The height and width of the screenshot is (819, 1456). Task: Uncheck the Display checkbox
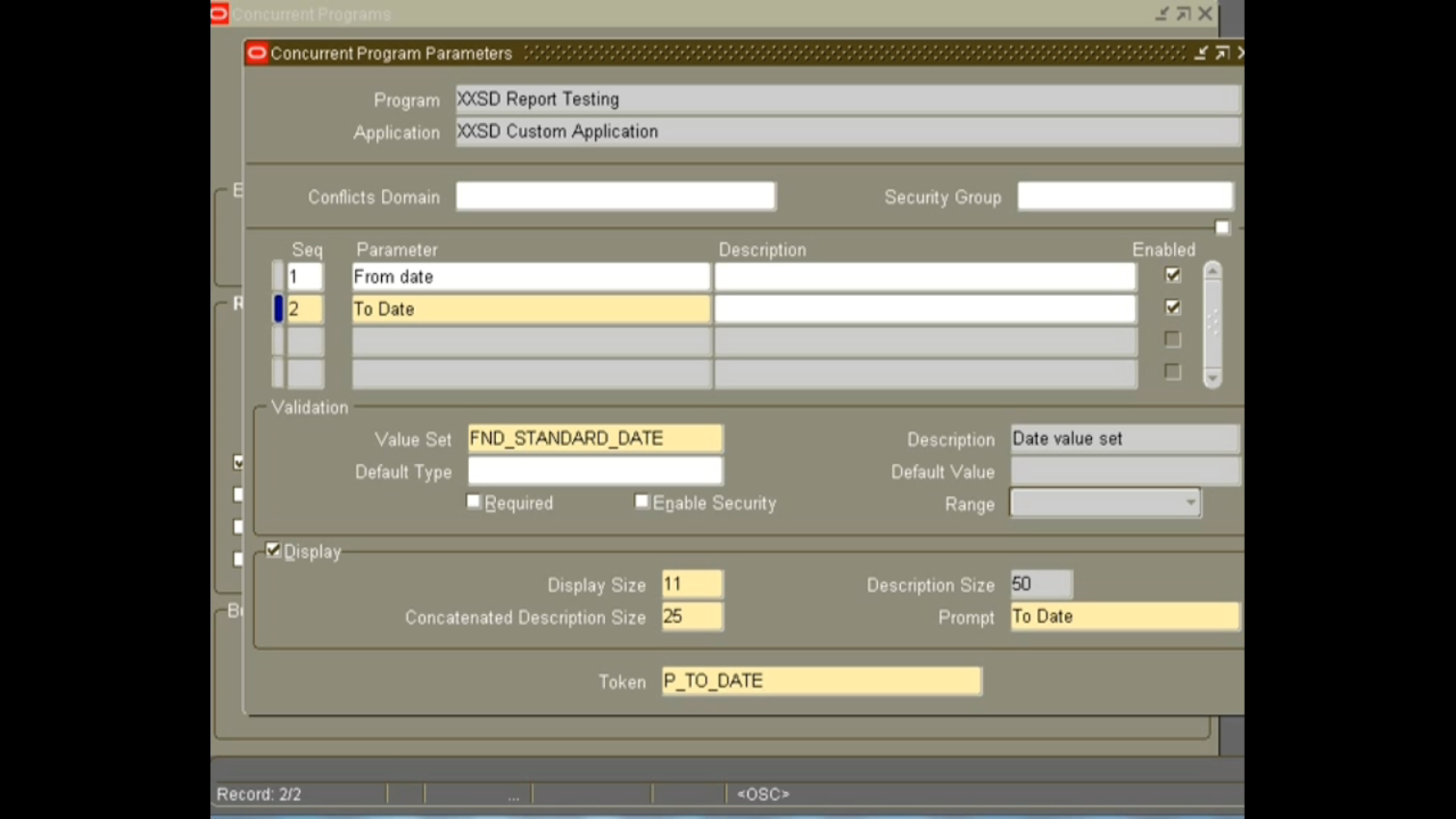click(x=273, y=549)
